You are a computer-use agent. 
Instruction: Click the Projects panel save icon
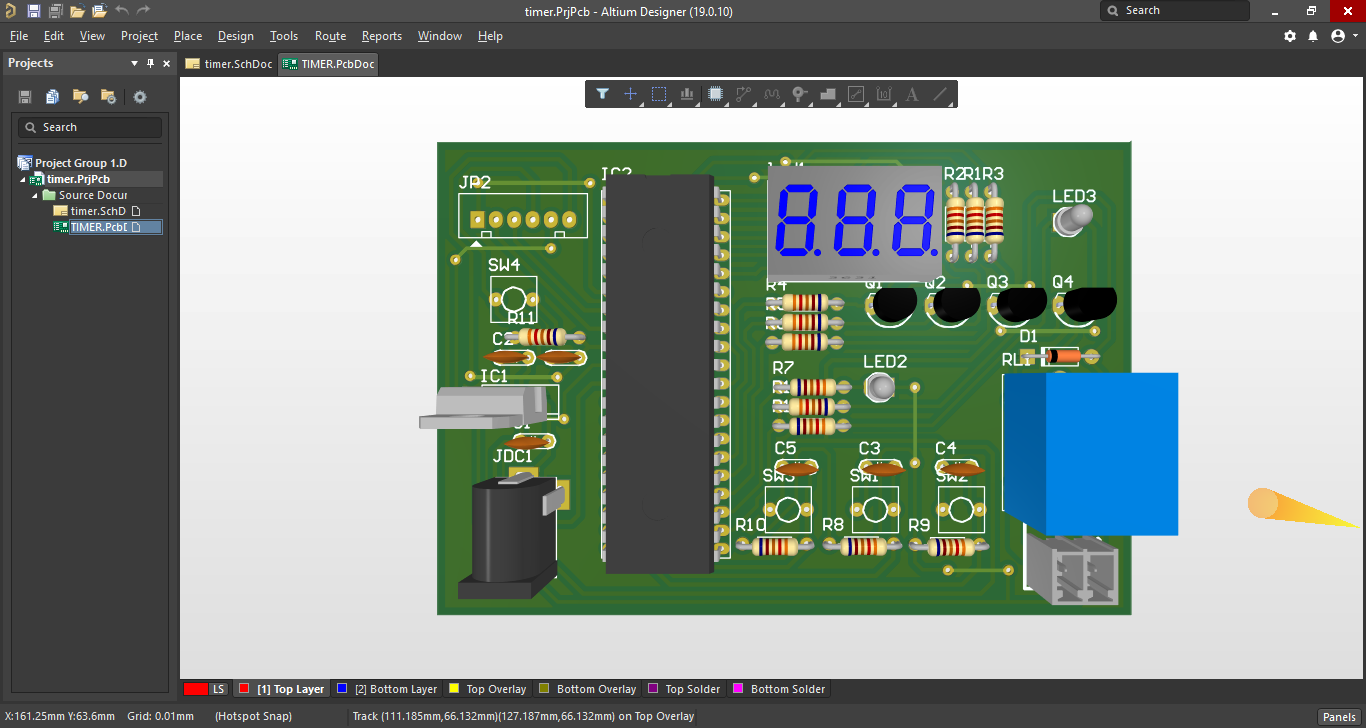(x=25, y=97)
